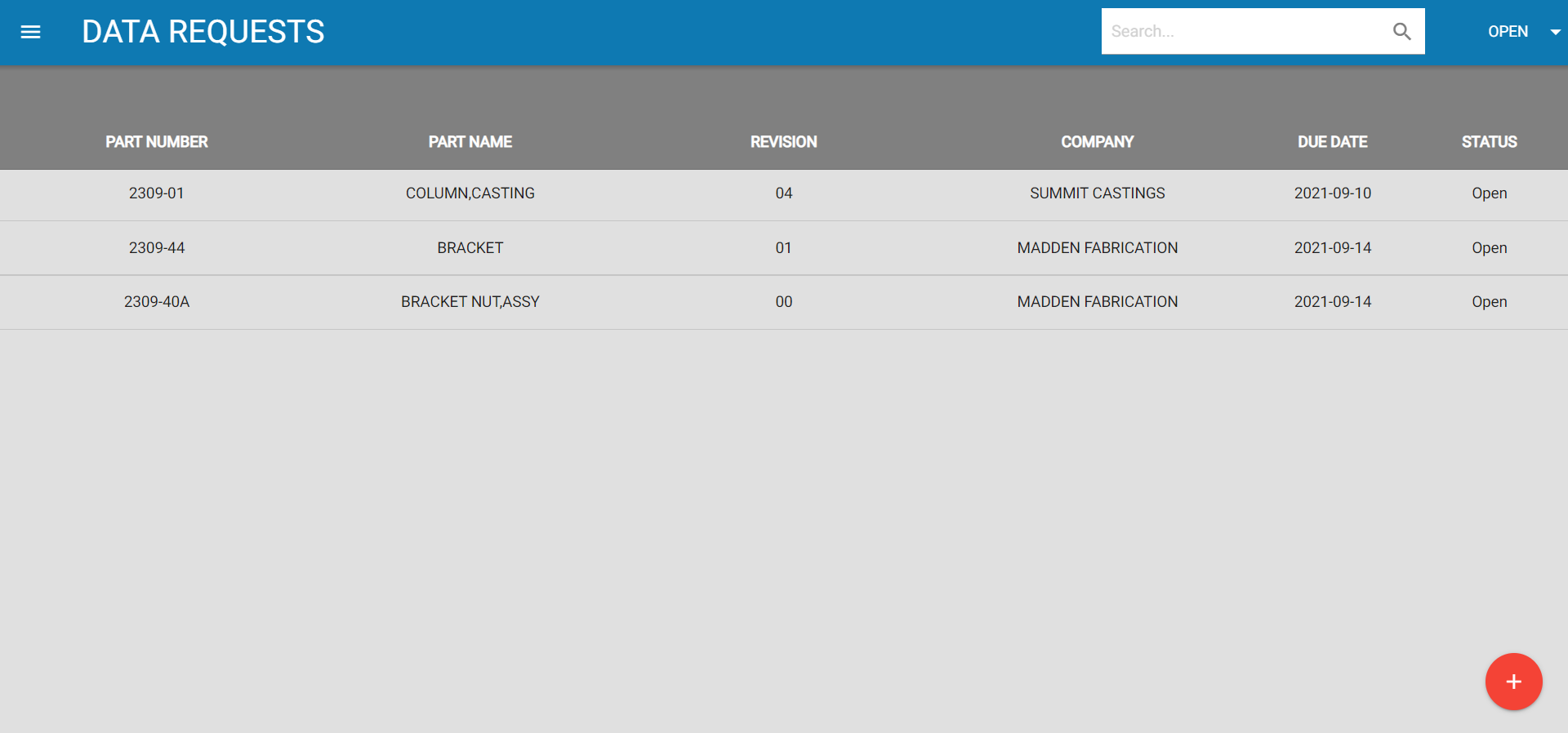Select part number 2309-44
Viewport: 1568px width, 733px height.
click(157, 248)
